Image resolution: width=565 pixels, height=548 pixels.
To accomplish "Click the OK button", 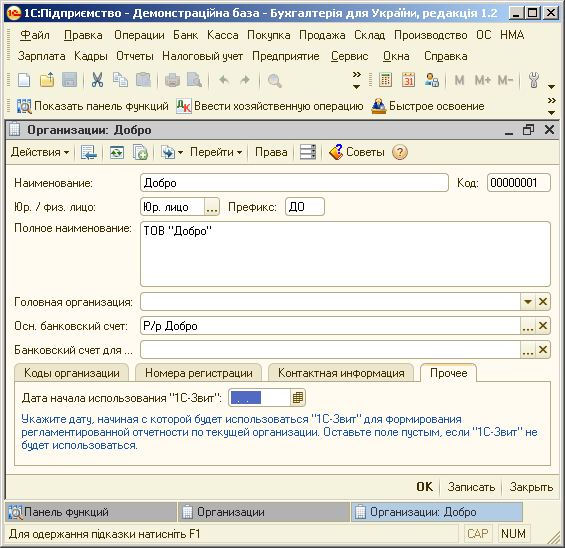I will coord(424,487).
